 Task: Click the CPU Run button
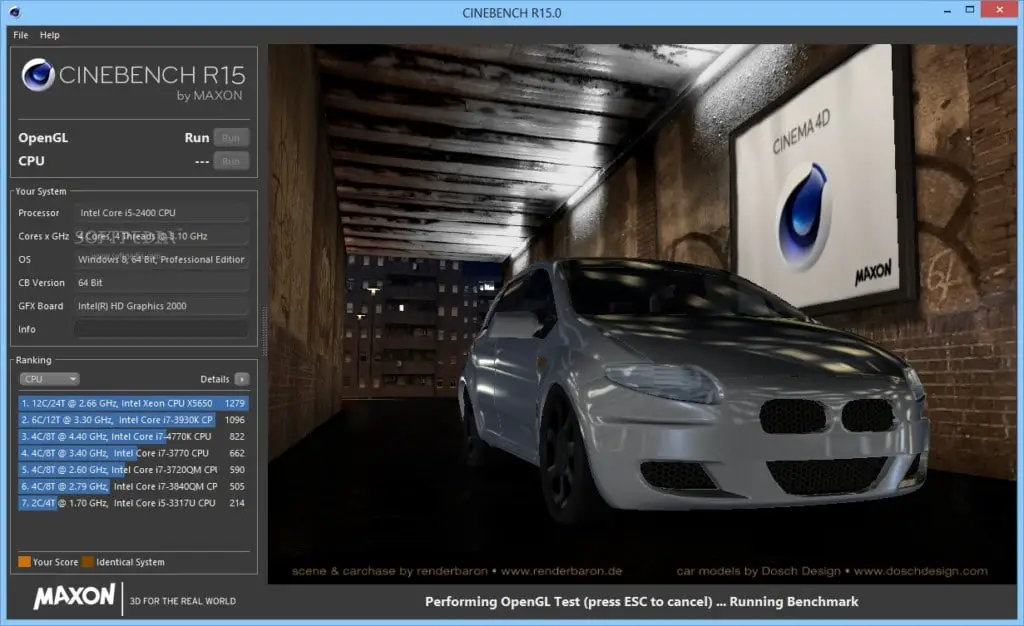(x=231, y=161)
